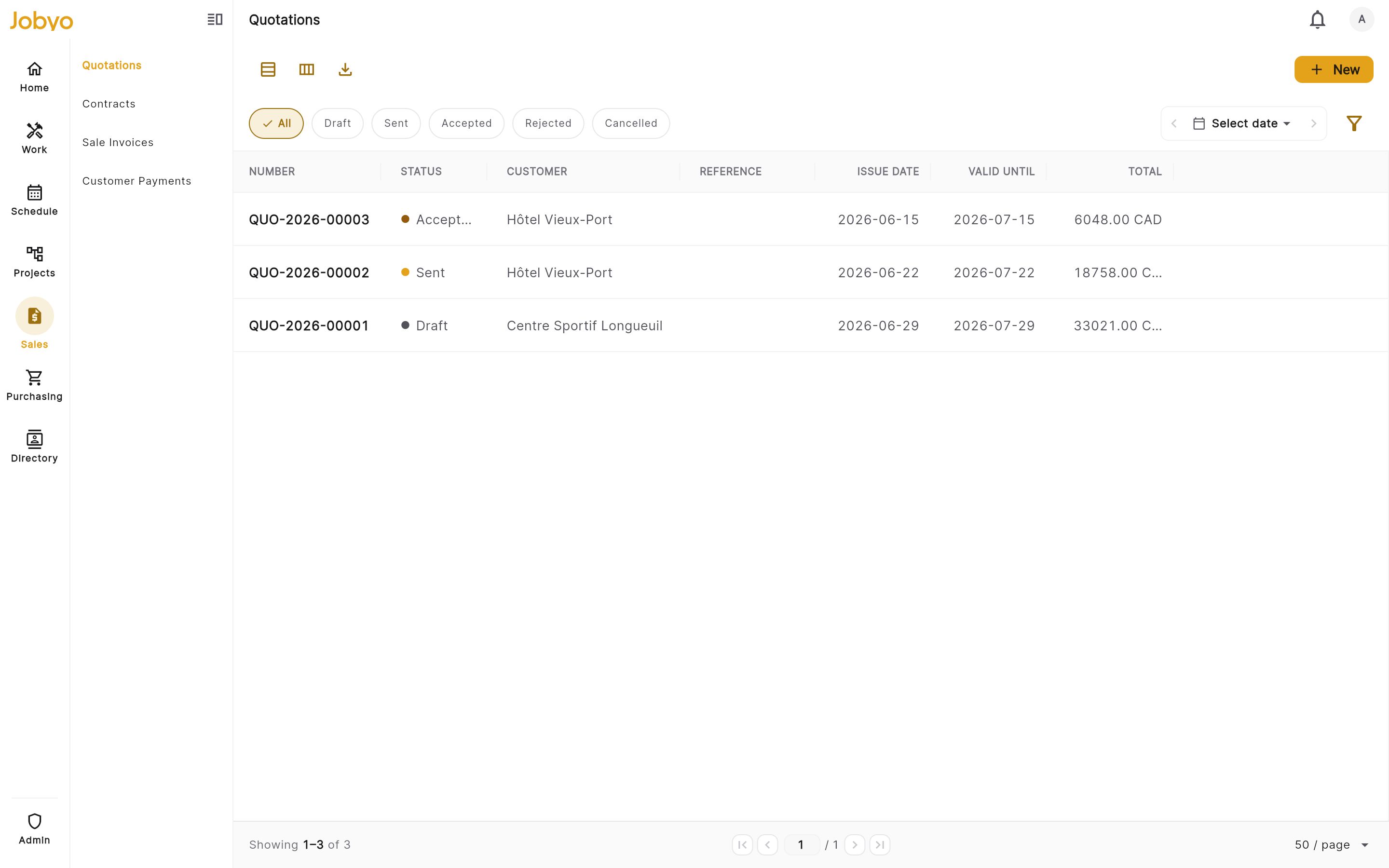
Task: Change the 50 / page size dropdown
Action: (x=1332, y=844)
